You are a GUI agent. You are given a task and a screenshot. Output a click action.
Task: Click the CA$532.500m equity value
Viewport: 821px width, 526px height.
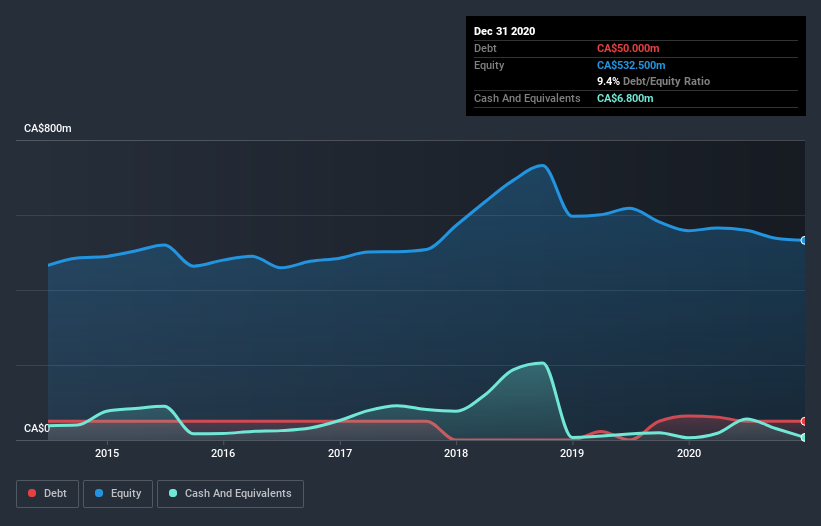pos(631,65)
